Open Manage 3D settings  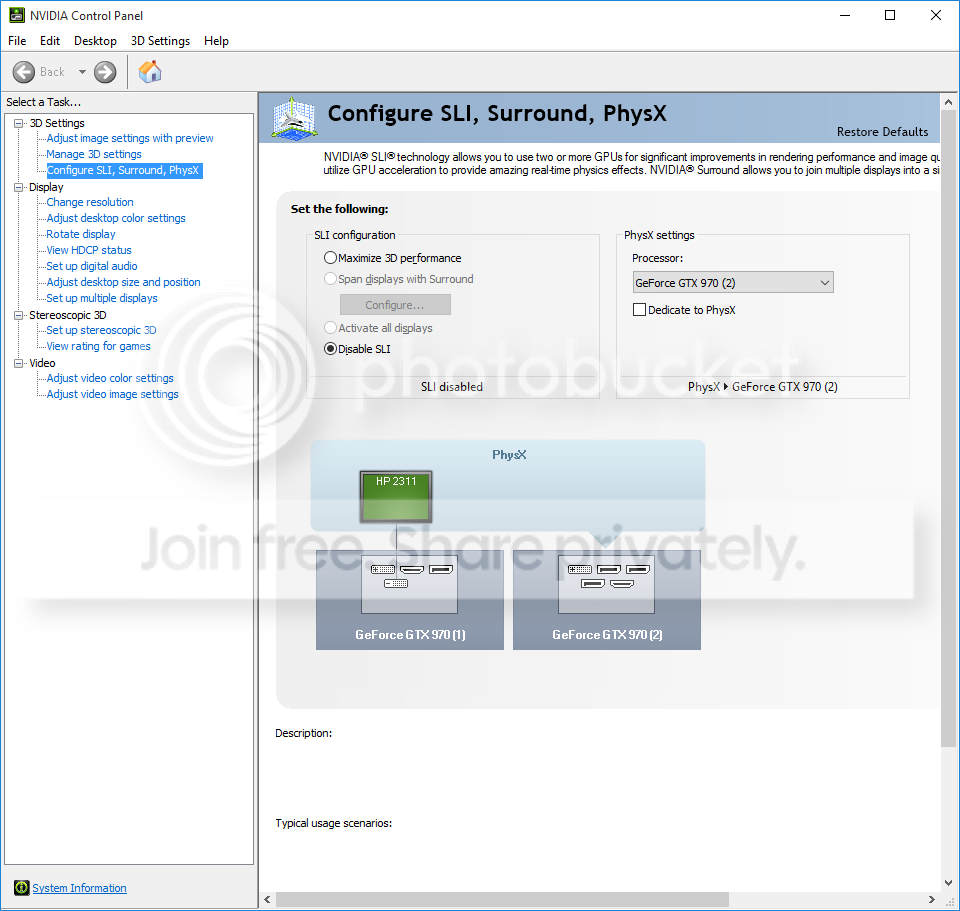coord(94,154)
